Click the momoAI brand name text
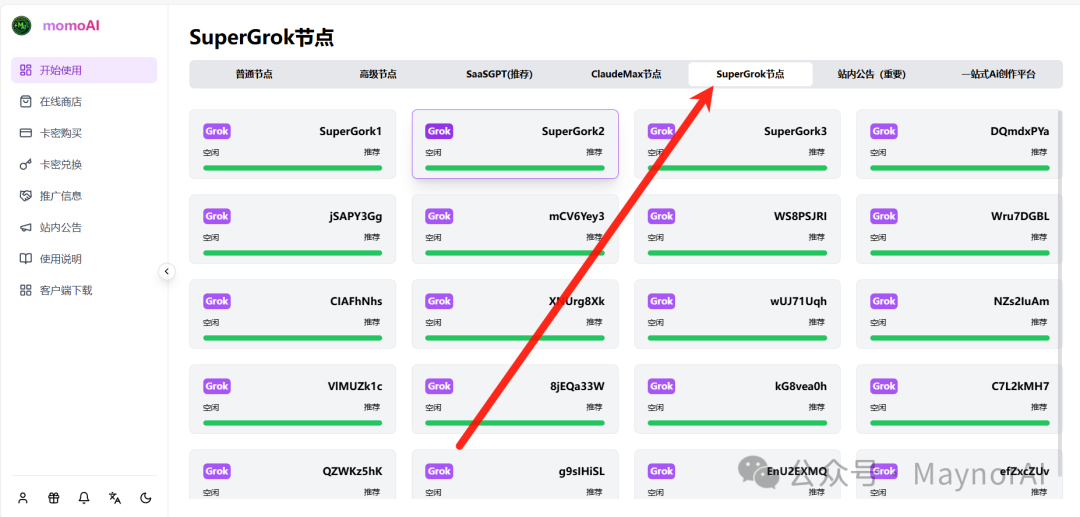The image size is (1080, 517). 71,26
